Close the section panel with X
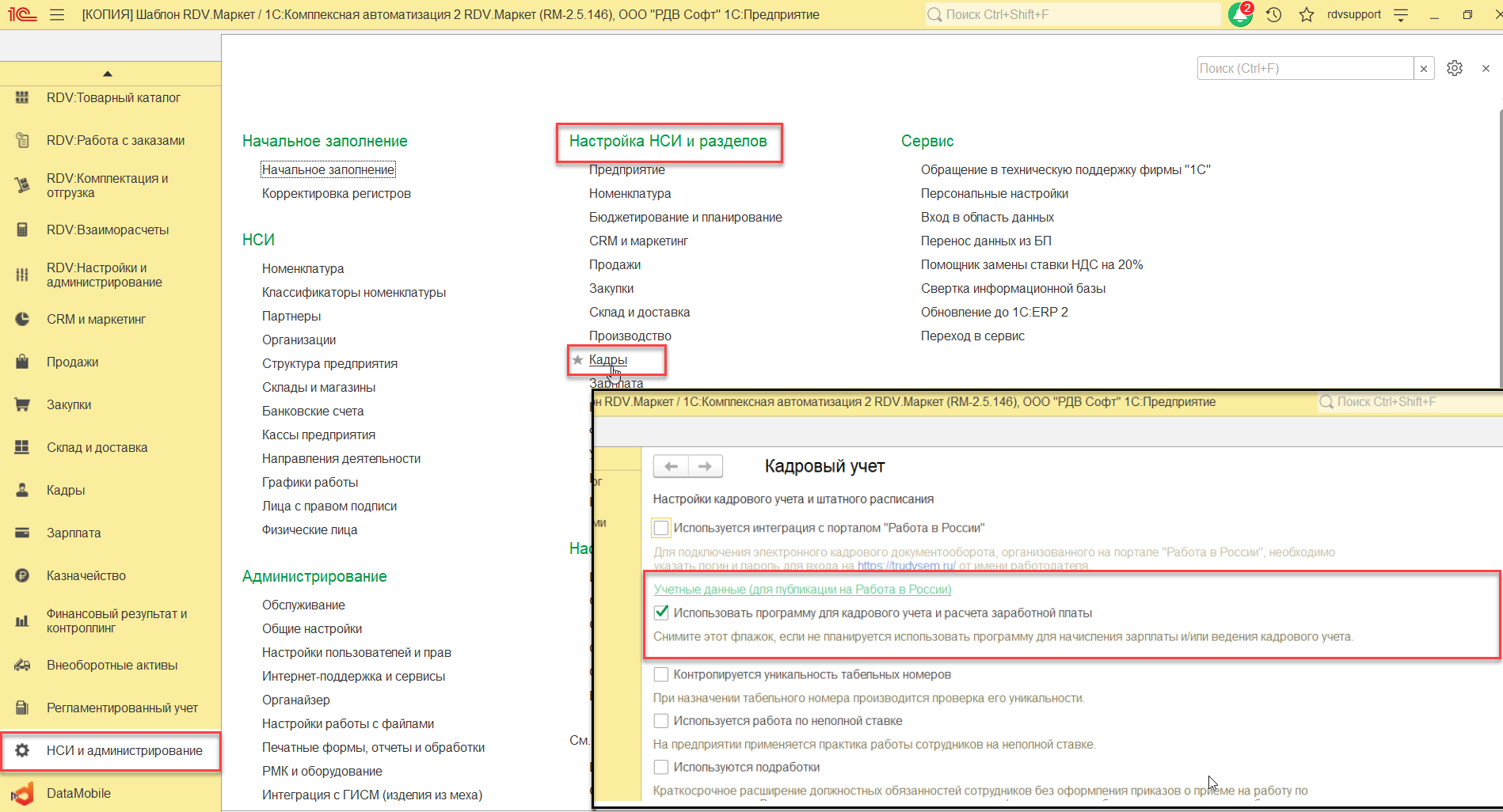The width and height of the screenshot is (1503, 812). coord(1486,68)
